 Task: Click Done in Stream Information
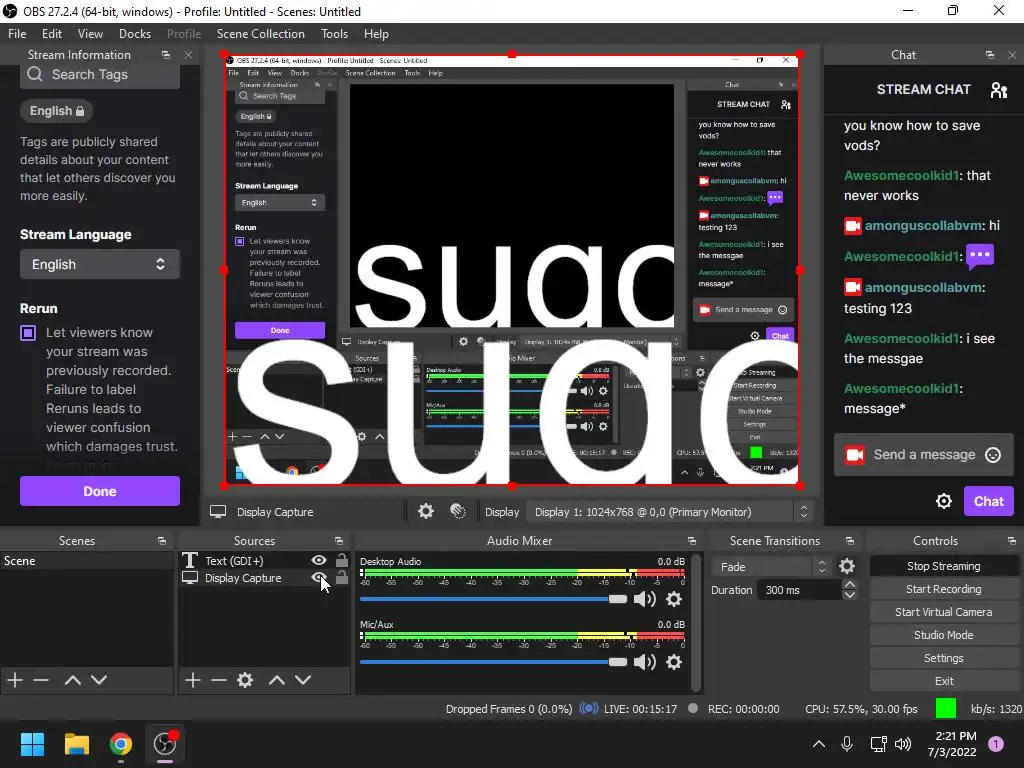coord(100,491)
